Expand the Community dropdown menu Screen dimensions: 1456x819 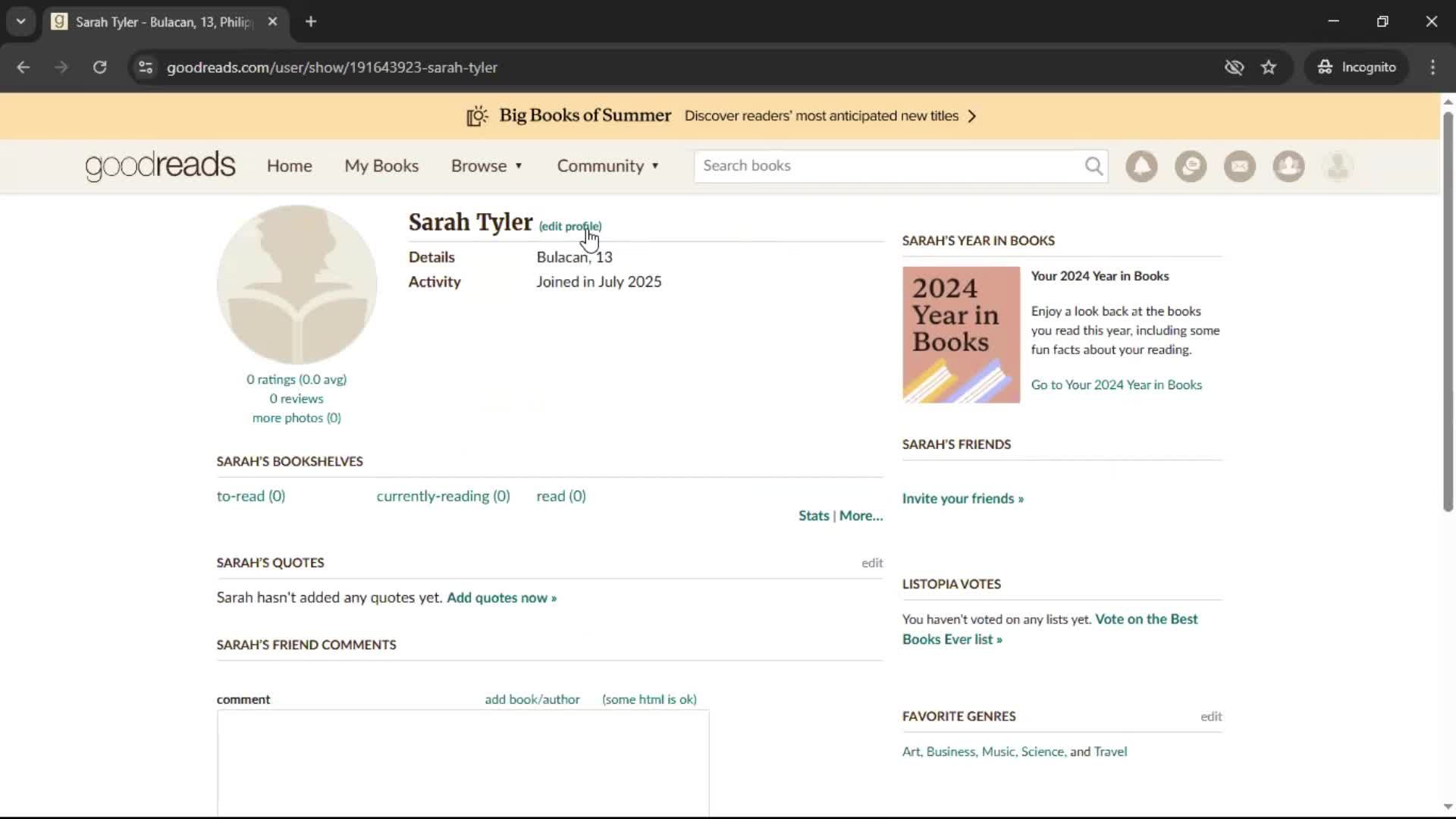tap(608, 166)
